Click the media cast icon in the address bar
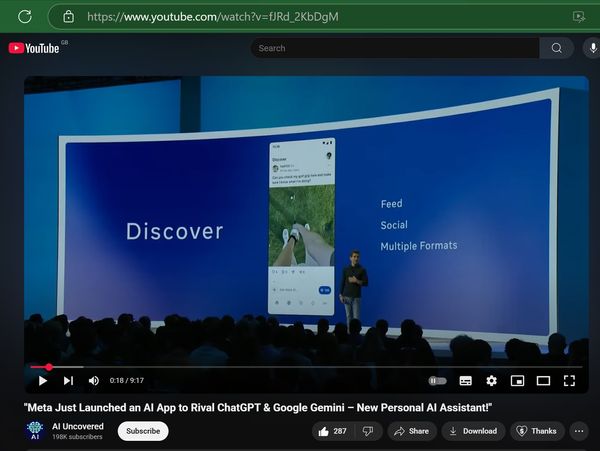 point(578,17)
